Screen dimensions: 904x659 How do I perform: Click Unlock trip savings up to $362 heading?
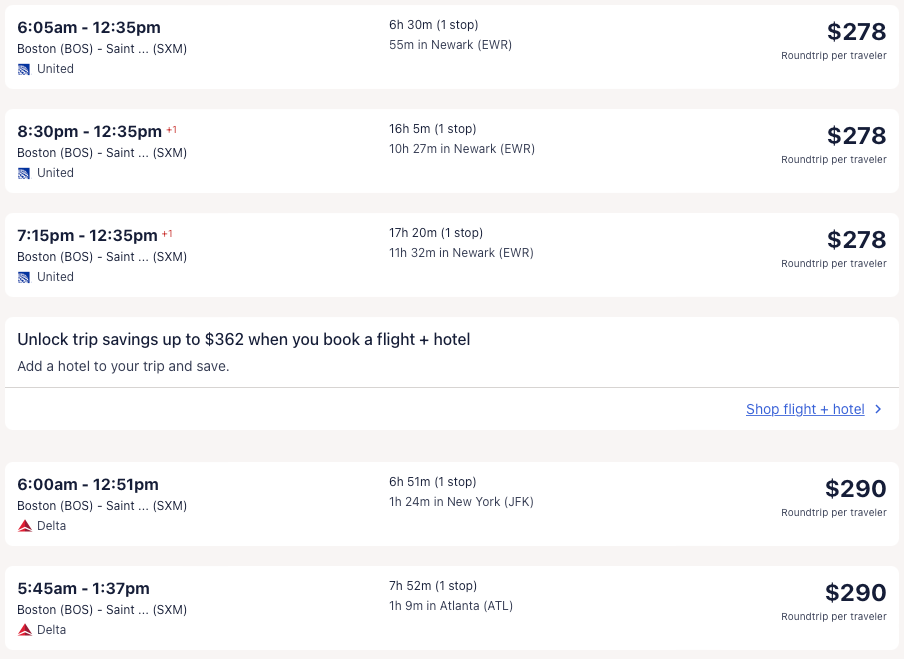[243, 340]
